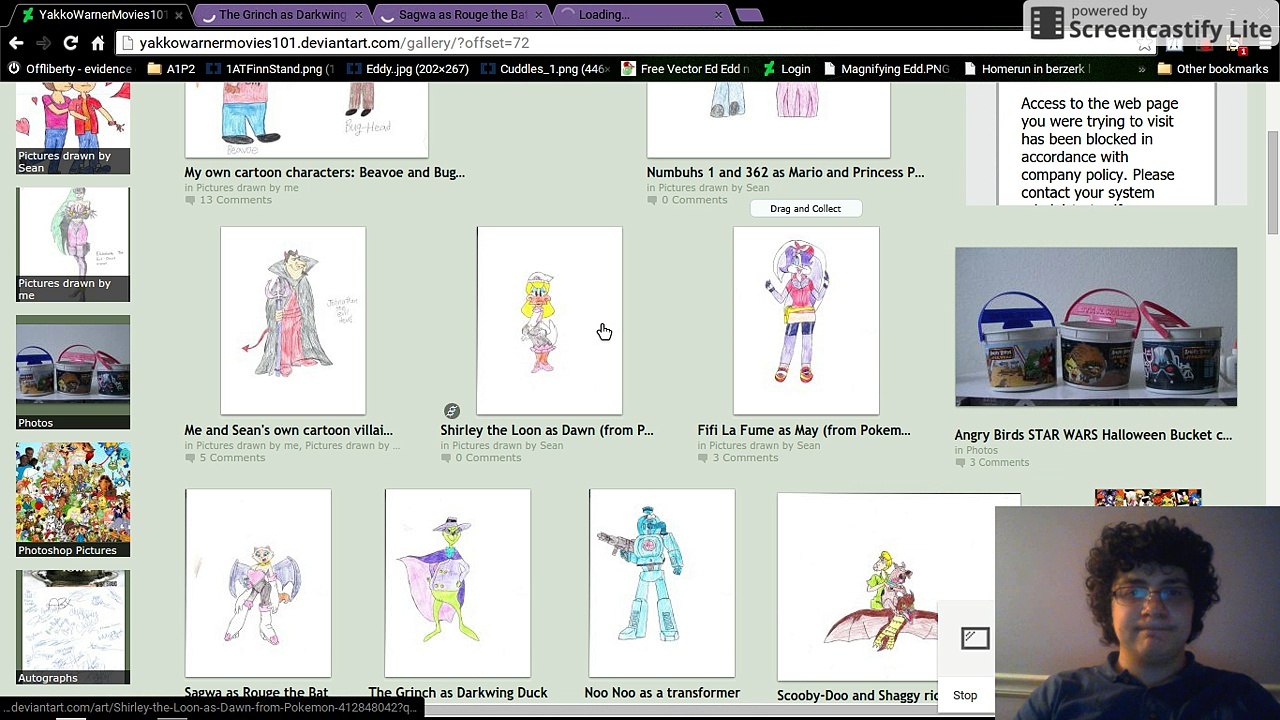This screenshot has width=1280, height=720.
Task: View 0 Comments on Shirley the Loon drawing
Action: [x=487, y=458]
